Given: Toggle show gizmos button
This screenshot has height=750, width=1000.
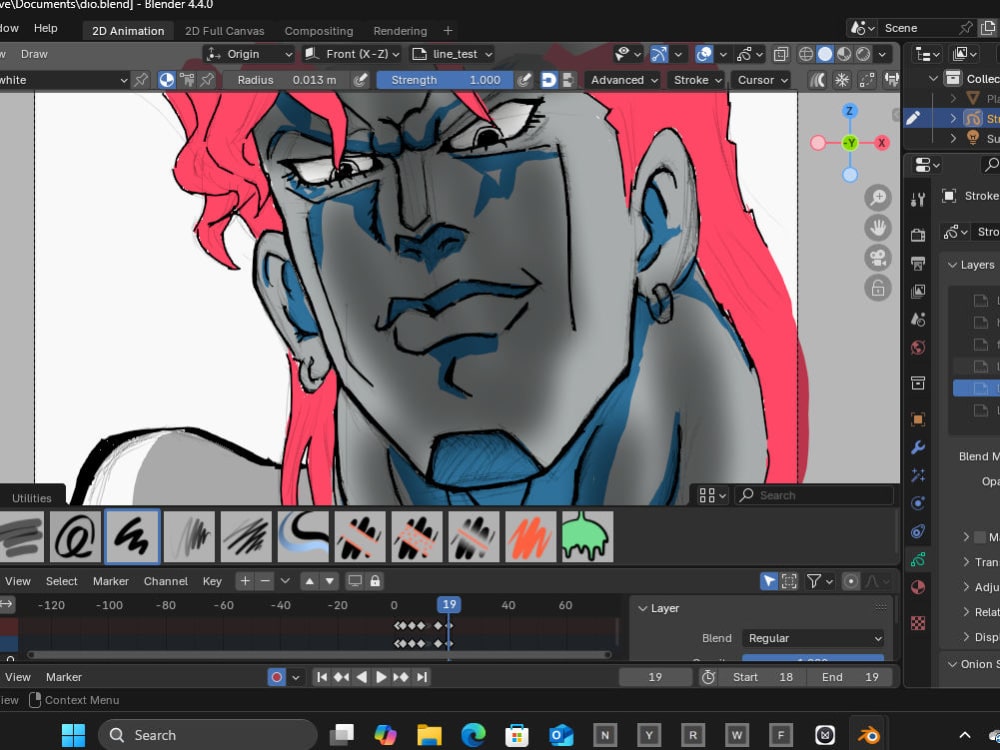Looking at the screenshot, I should coord(659,54).
